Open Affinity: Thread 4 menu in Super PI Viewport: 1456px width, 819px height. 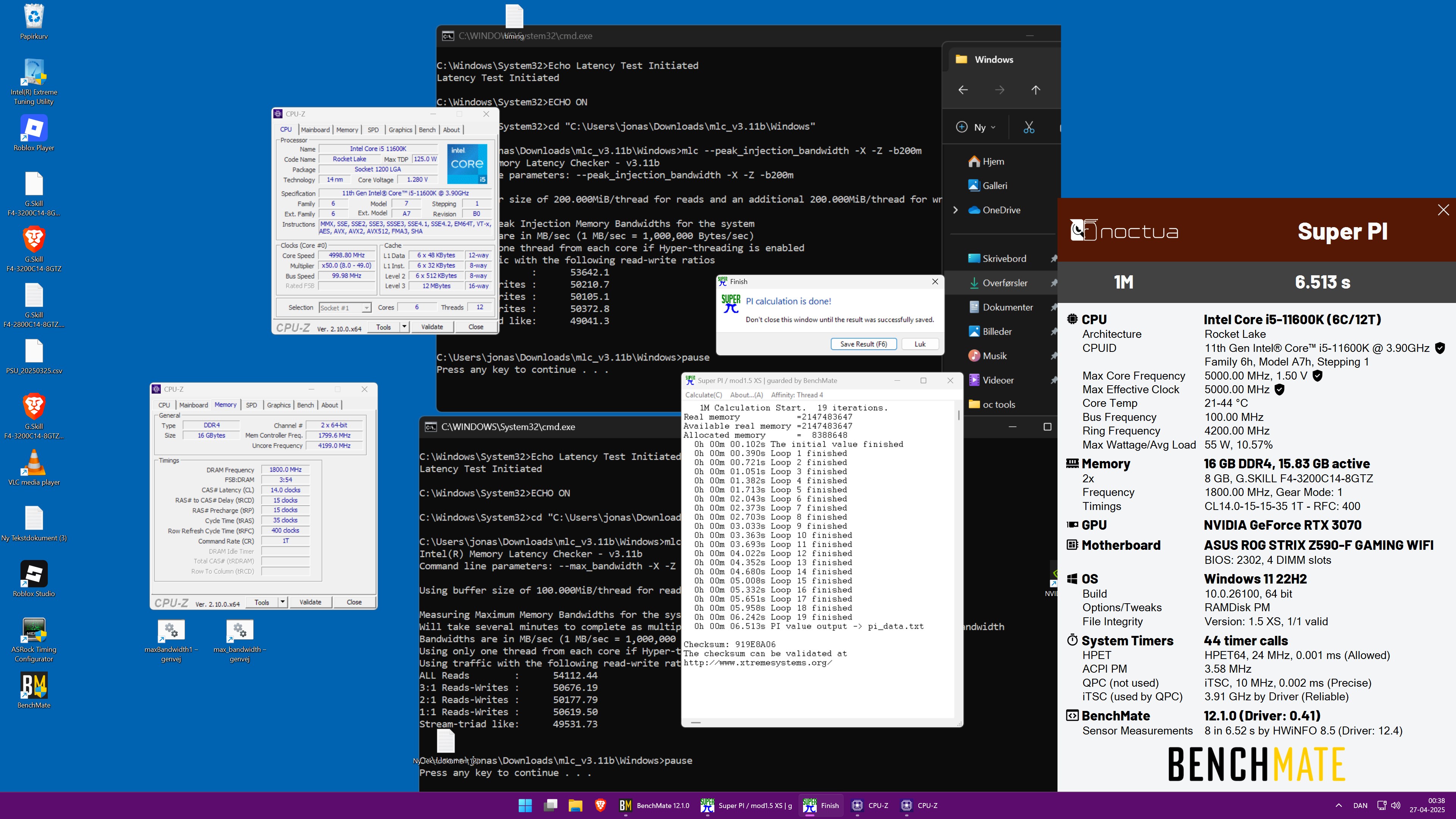click(797, 395)
